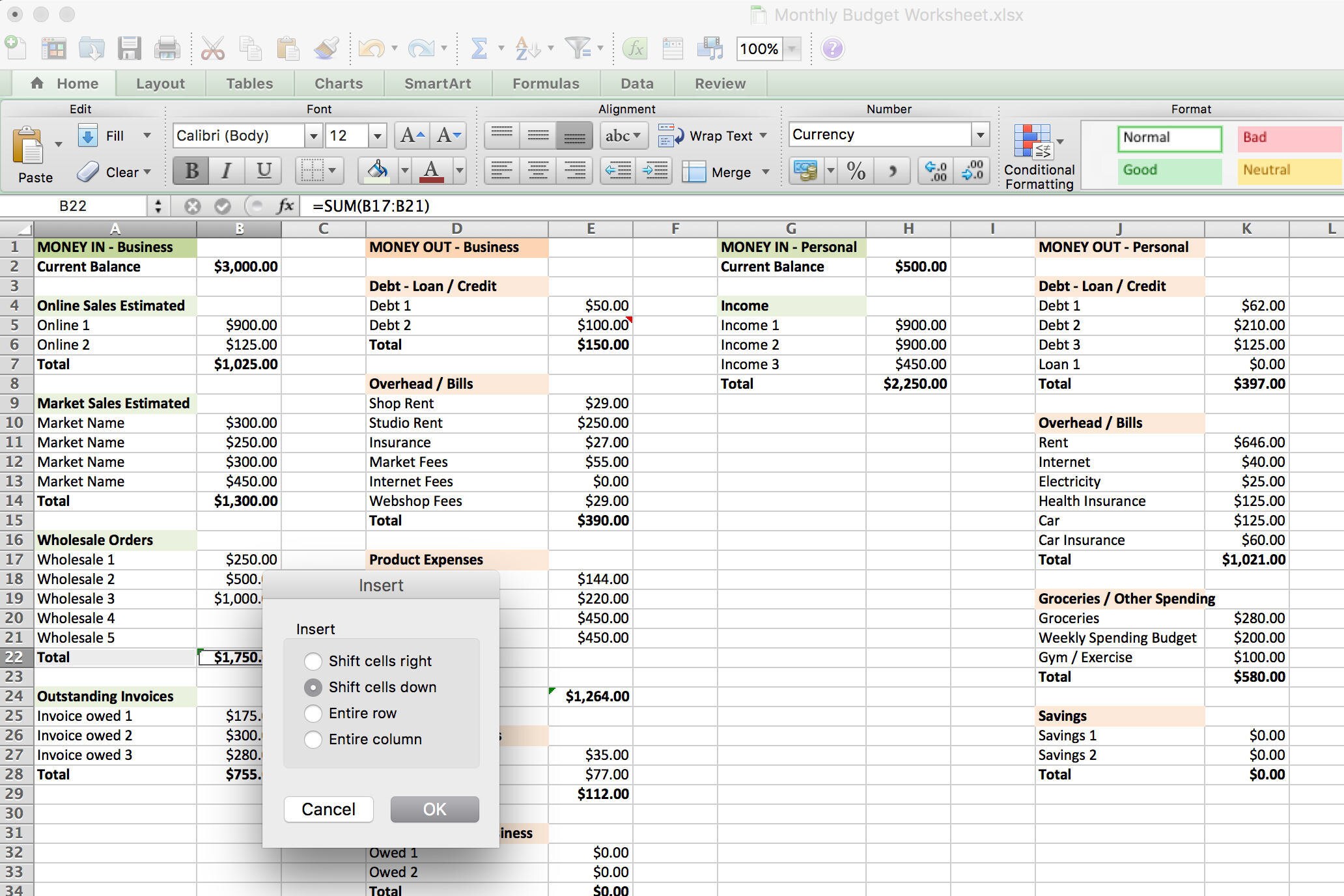Switch to the Charts tab
This screenshot has height=896, width=1344.
pos(339,83)
